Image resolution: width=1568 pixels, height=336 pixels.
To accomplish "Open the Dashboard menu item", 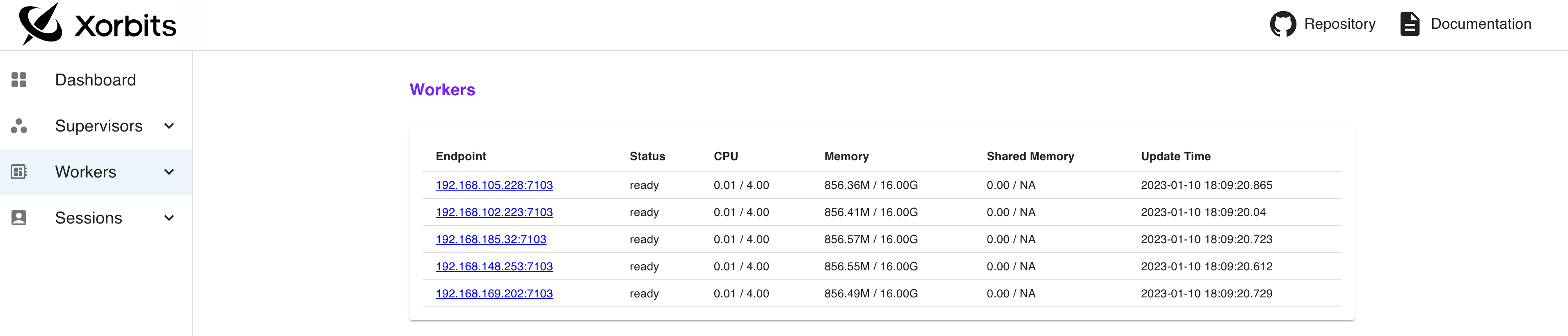I will (x=95, y=80).
